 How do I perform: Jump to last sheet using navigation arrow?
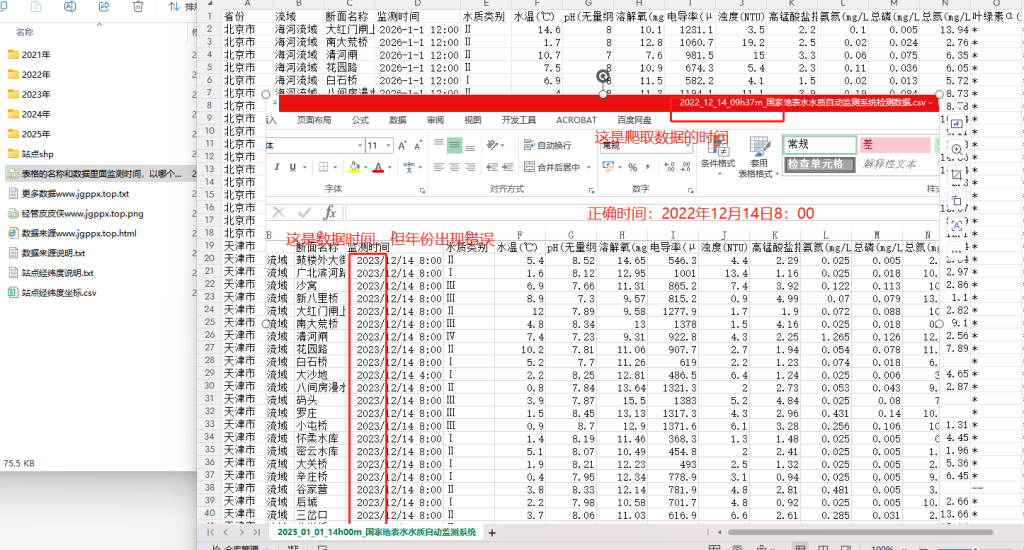pos(257,532)
